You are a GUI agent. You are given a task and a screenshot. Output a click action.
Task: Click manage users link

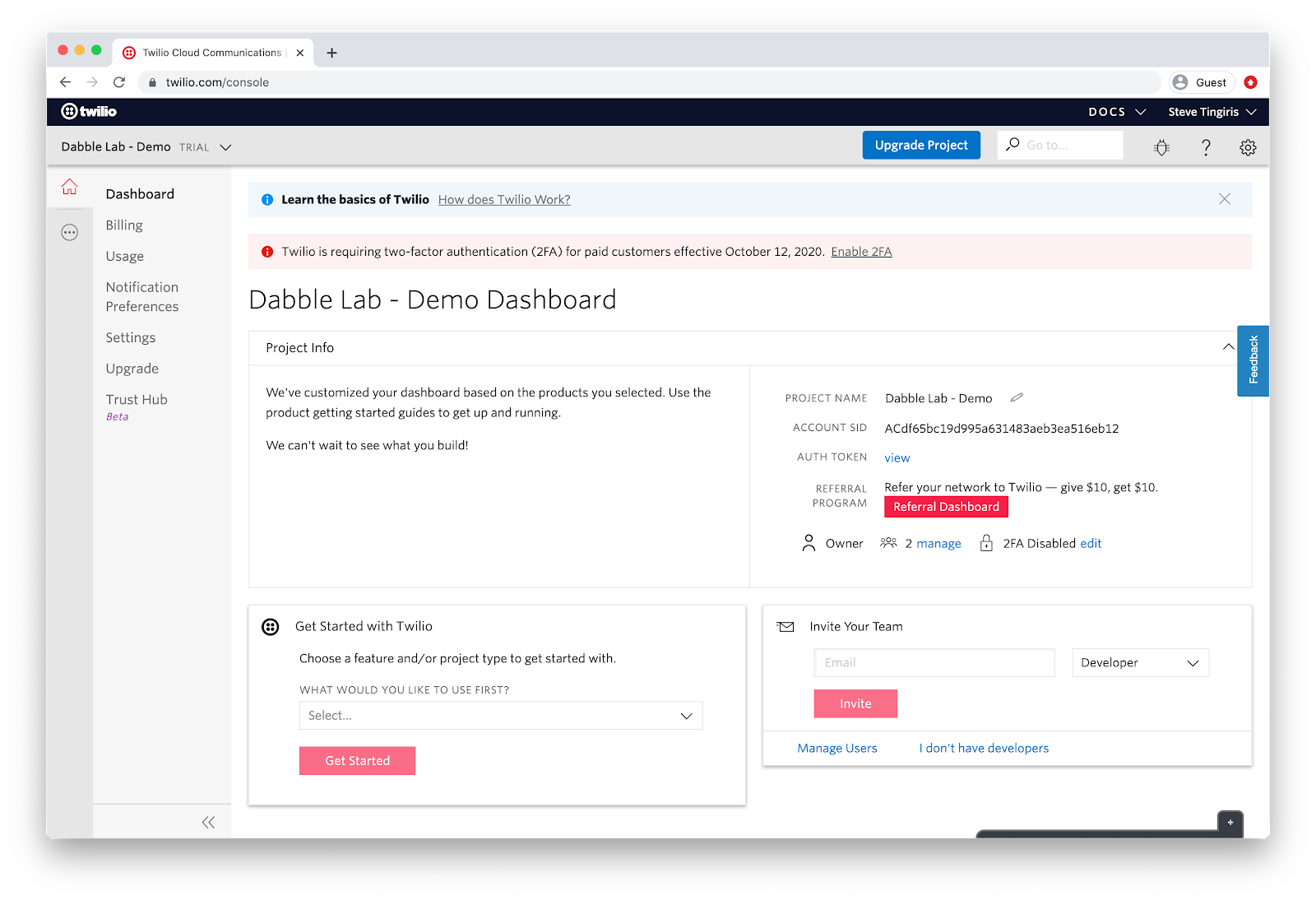(938, 544)
